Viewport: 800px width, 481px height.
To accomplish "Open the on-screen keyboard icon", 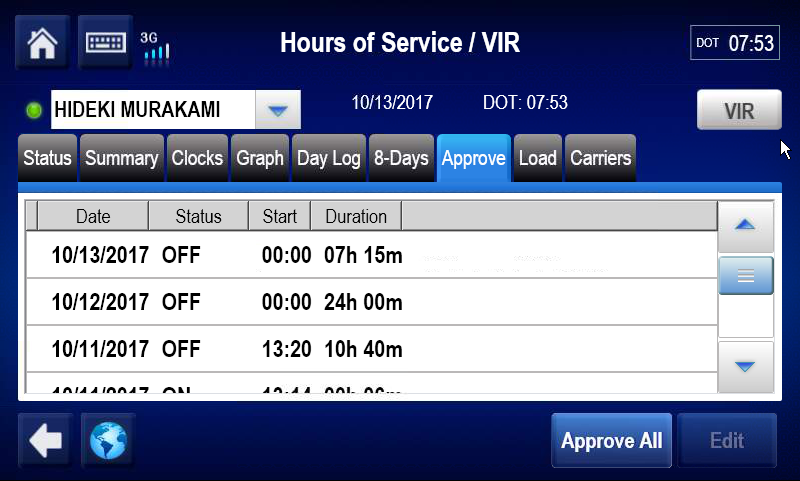I will click(x=102, y=43).
